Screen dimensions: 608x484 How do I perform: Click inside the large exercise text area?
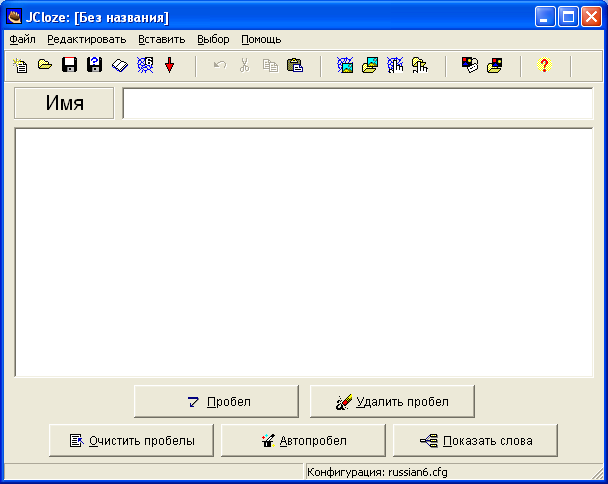click(x=304, y=252)
